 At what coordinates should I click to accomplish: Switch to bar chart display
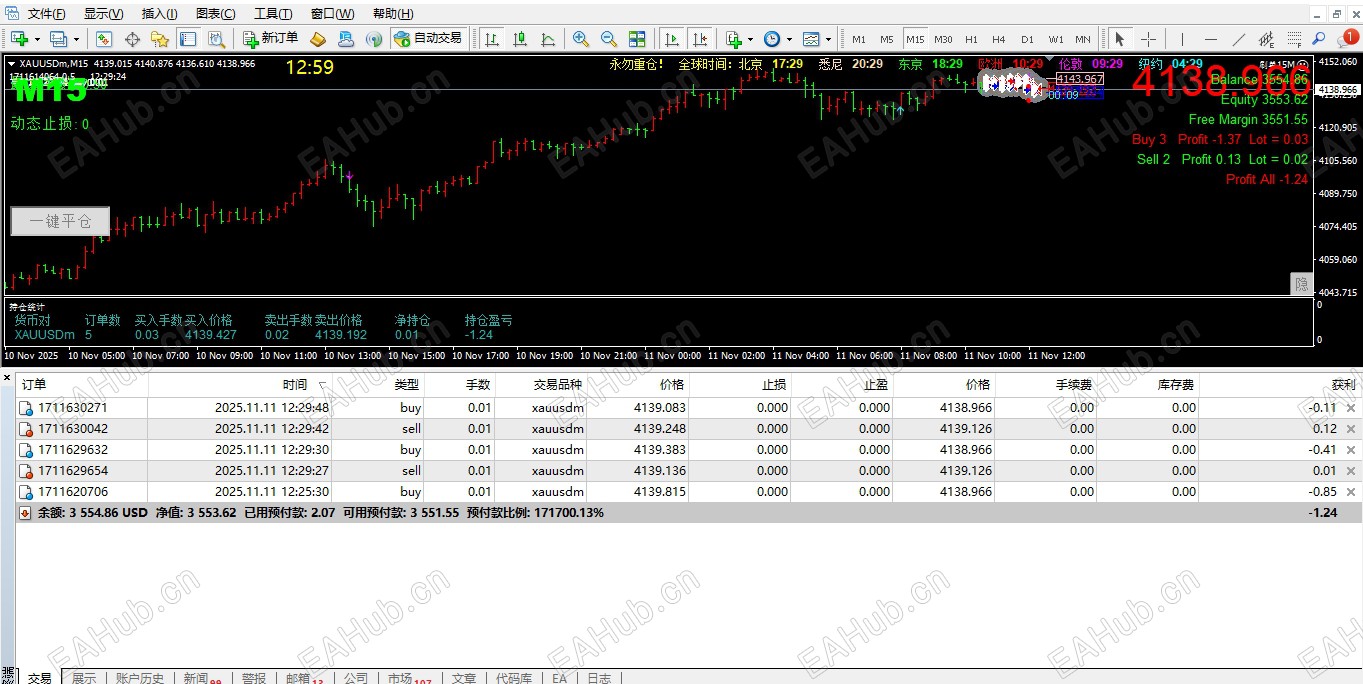(492, 39)
